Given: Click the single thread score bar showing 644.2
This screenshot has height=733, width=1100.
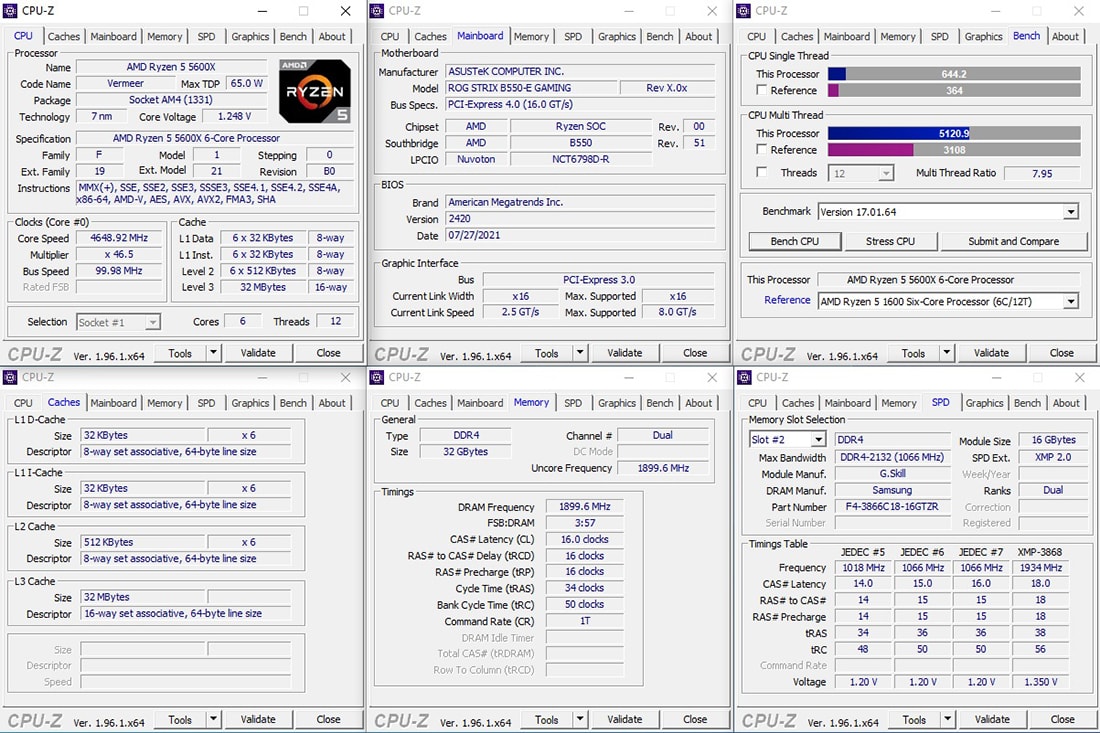Looking at the screenshot, I should click(x=954, y=74).
